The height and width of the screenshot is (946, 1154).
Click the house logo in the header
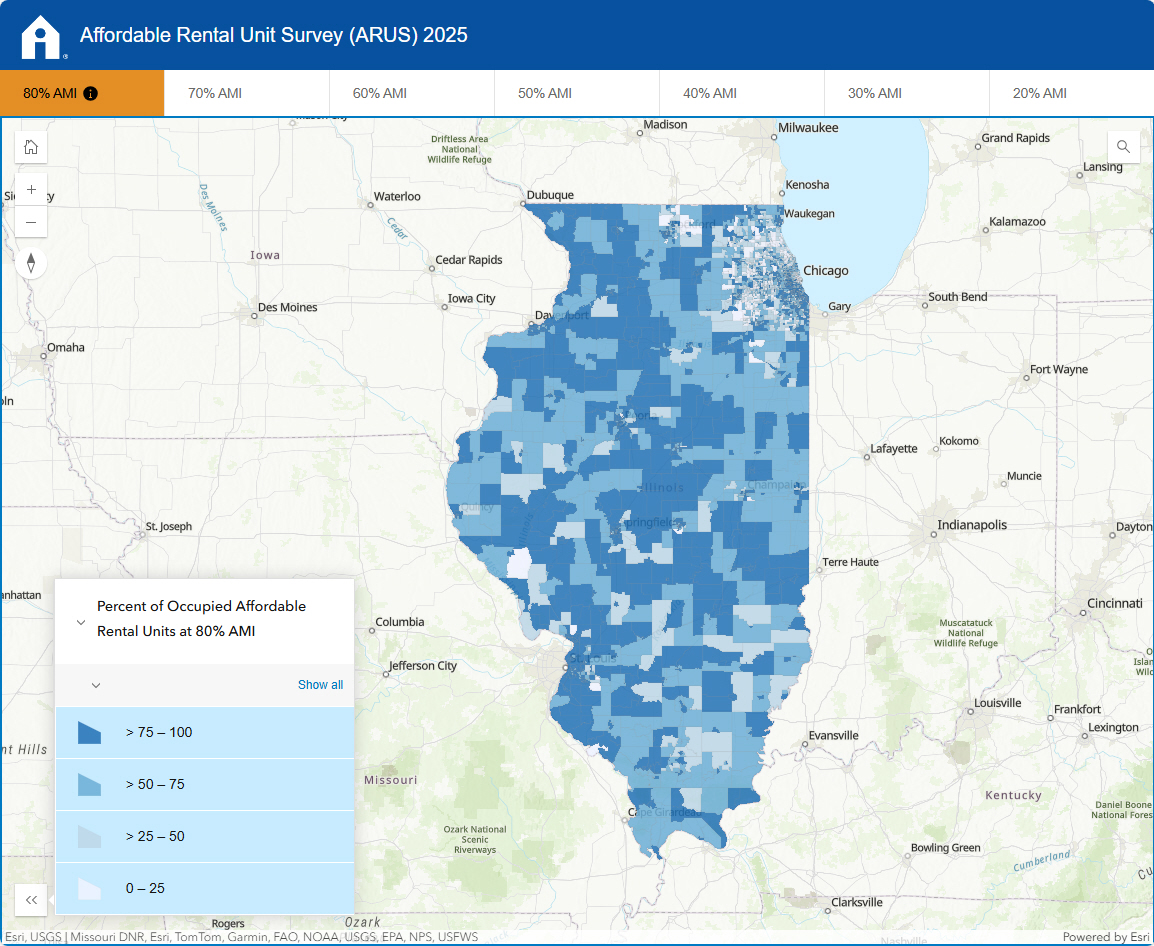(x=40, y=37)
